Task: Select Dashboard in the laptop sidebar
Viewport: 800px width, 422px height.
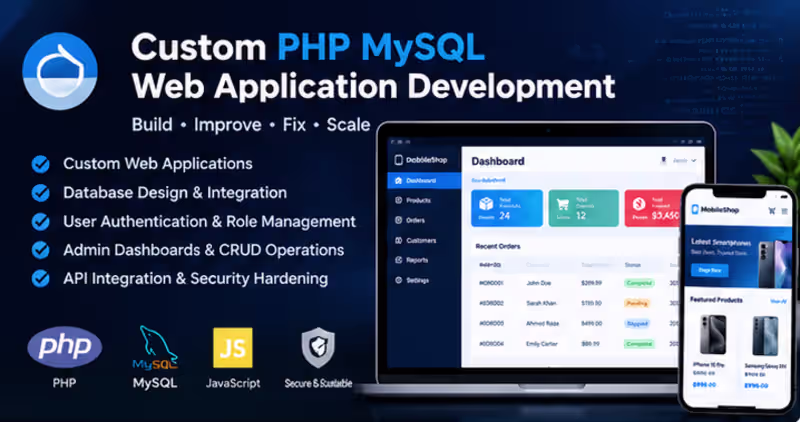Action: [x=424, y=181]
